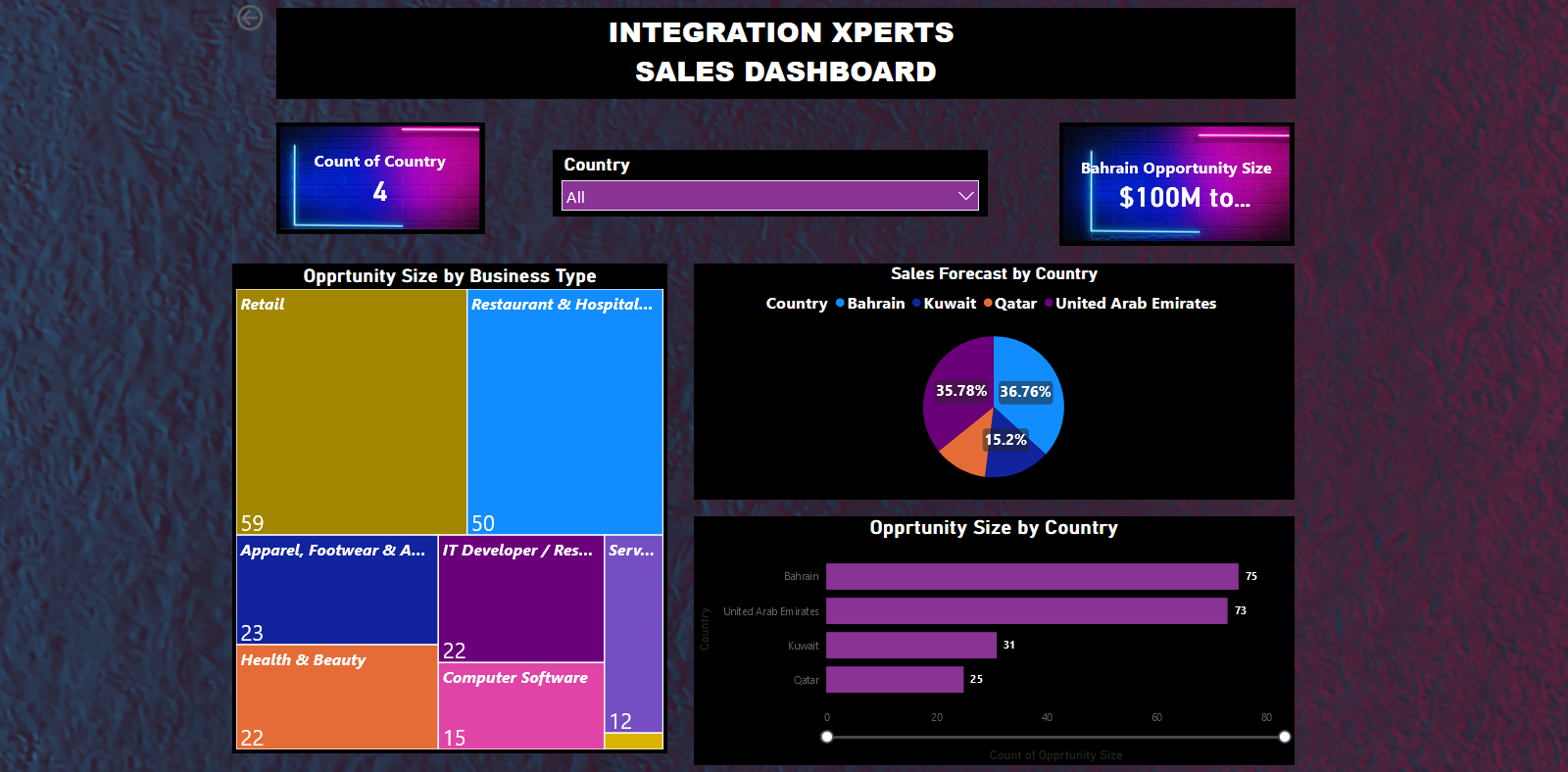Toggle United Arab Emirates legend entry

pos(1130,304)
